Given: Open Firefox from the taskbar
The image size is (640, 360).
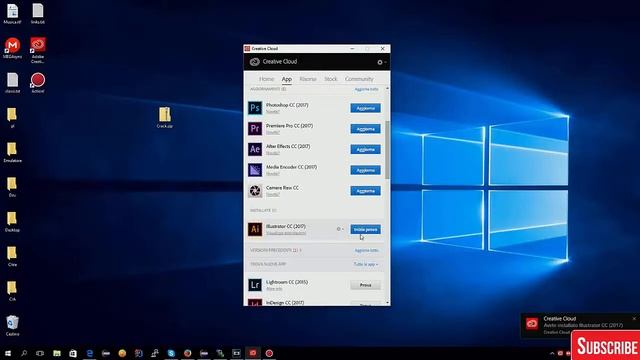Looking at the screenshot, I should coord(187,353).
